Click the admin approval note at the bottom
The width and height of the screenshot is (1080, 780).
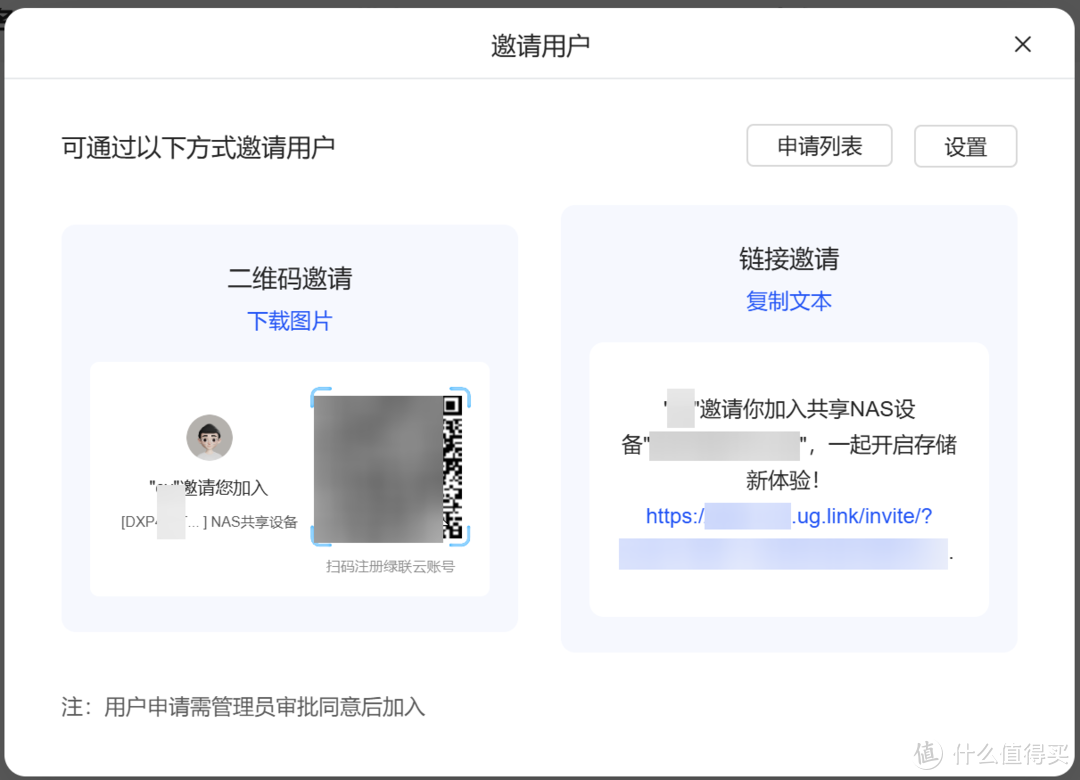pyautogui.click(x=243, y=707)
